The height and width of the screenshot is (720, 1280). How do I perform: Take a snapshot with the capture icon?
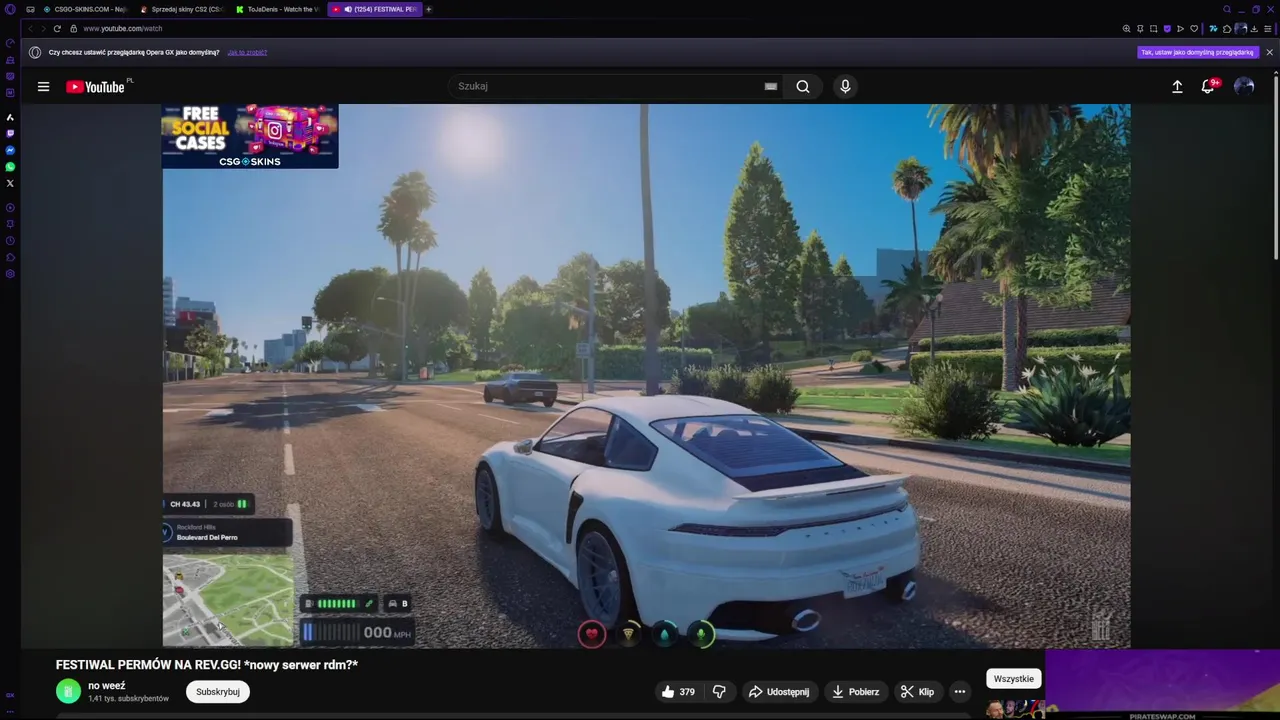[x=1153, y=29]
